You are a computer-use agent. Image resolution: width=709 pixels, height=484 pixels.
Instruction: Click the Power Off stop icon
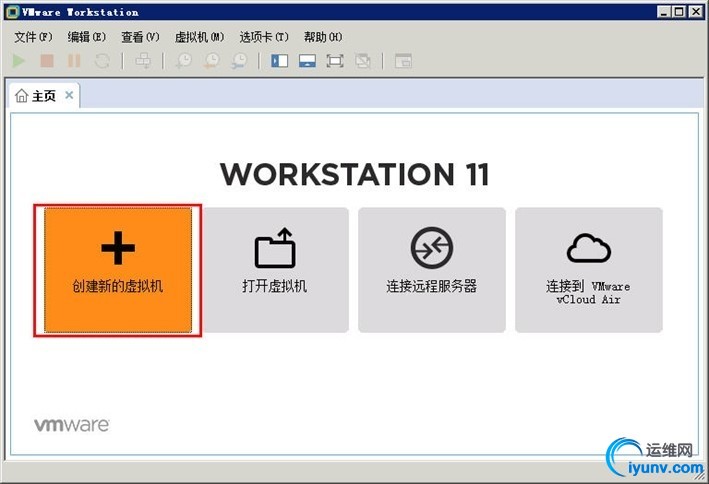click(x=47, y=61)
